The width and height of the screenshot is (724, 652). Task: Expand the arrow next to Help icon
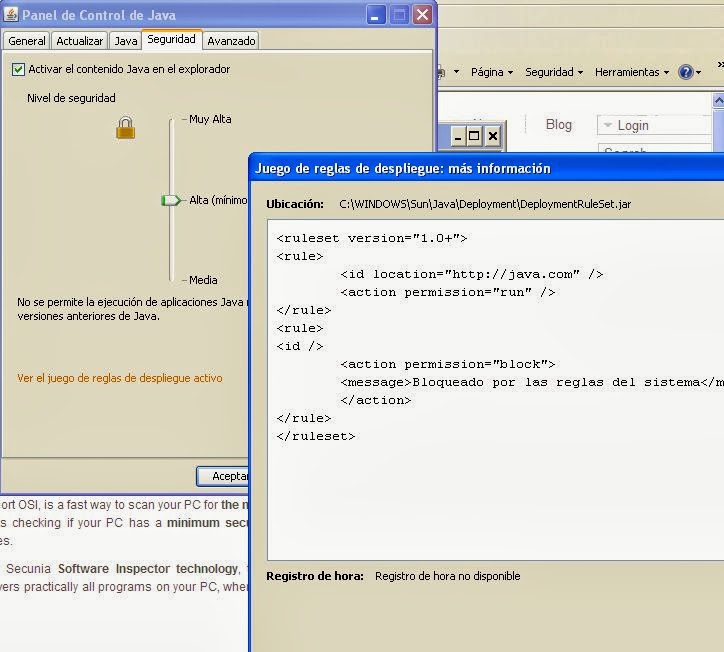[698, 72]
